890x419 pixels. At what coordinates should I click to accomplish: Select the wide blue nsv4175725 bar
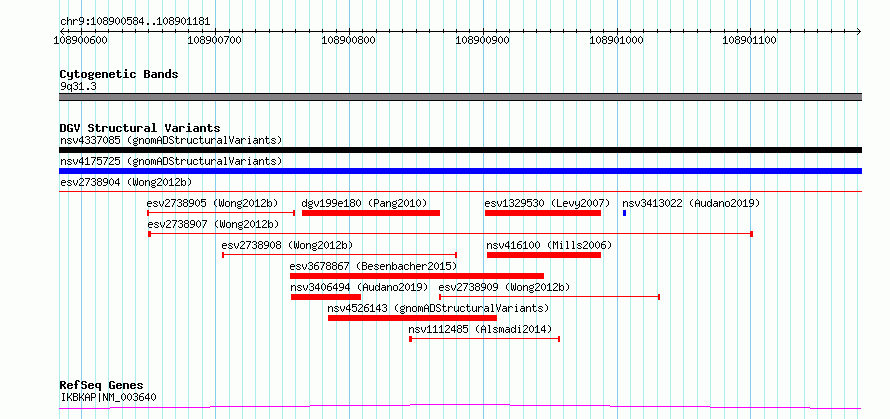coord(460,171)
